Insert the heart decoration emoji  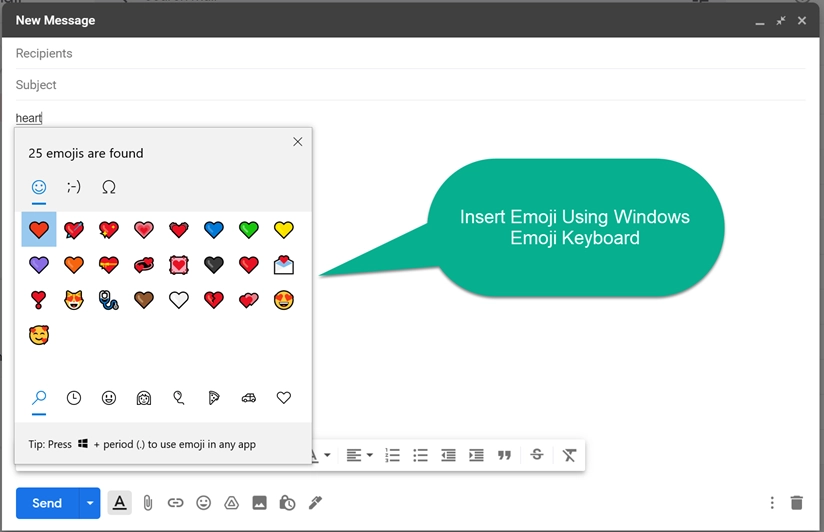[179, 264]
